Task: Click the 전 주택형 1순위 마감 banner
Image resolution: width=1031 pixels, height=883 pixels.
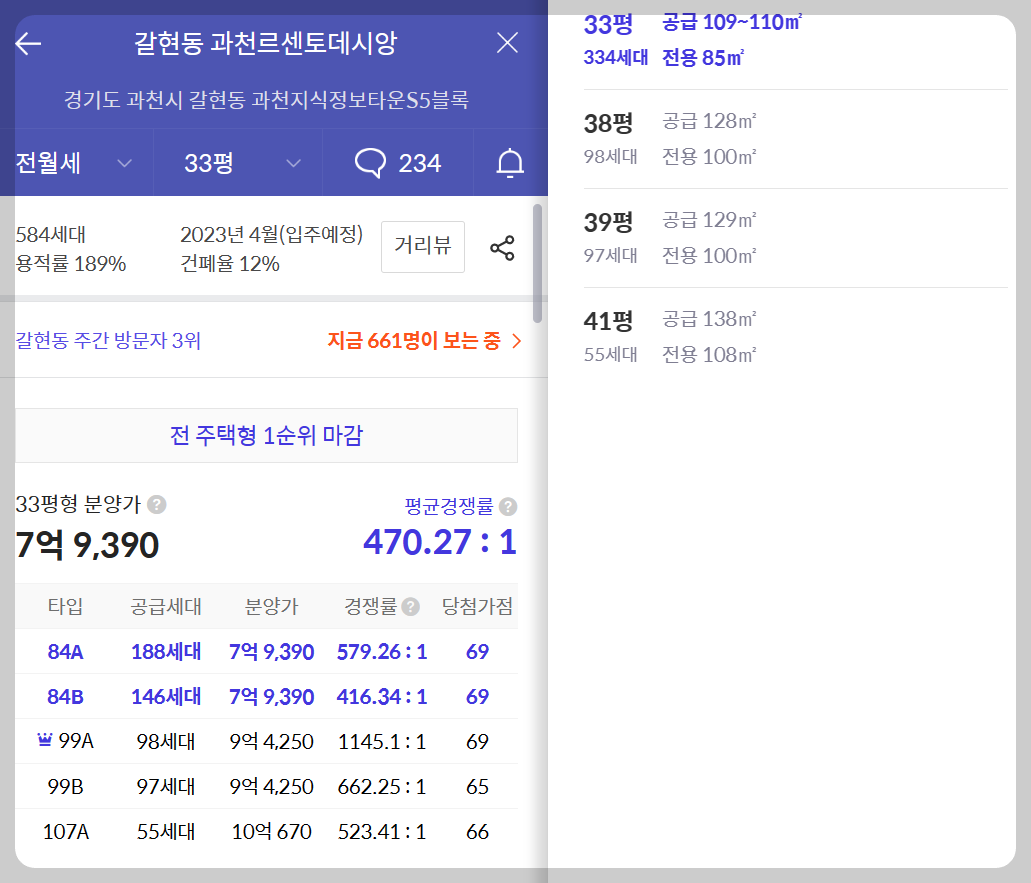Action: click(x=267, y=435)
